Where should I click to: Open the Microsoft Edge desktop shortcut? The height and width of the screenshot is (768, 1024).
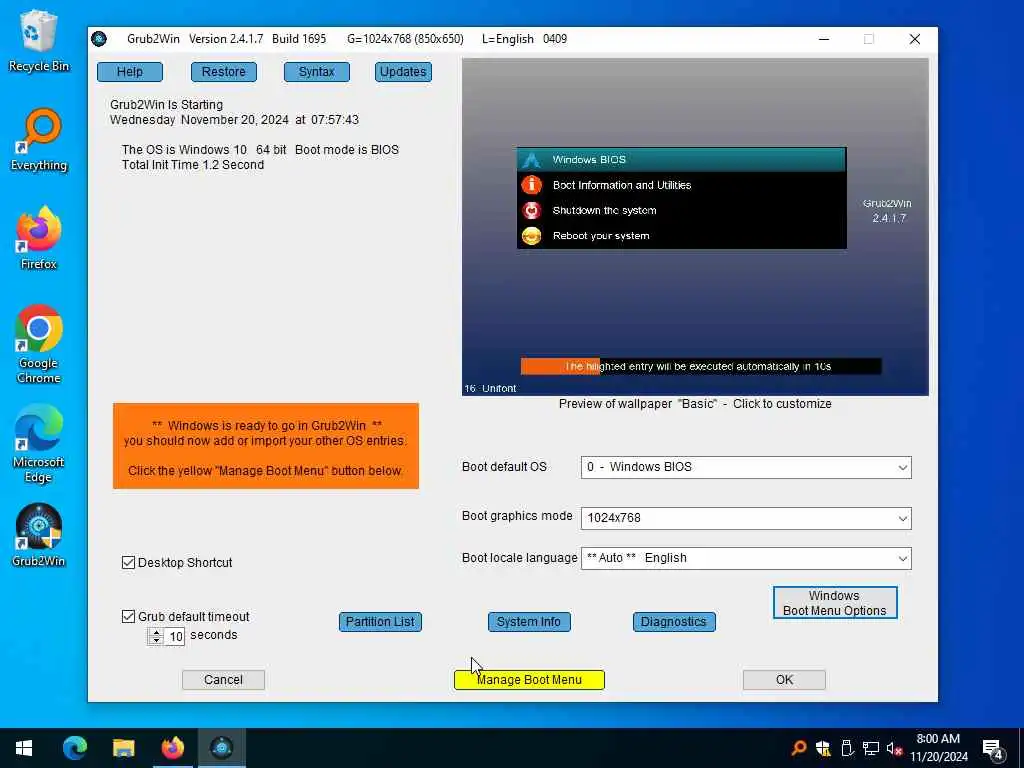(39, 443)
